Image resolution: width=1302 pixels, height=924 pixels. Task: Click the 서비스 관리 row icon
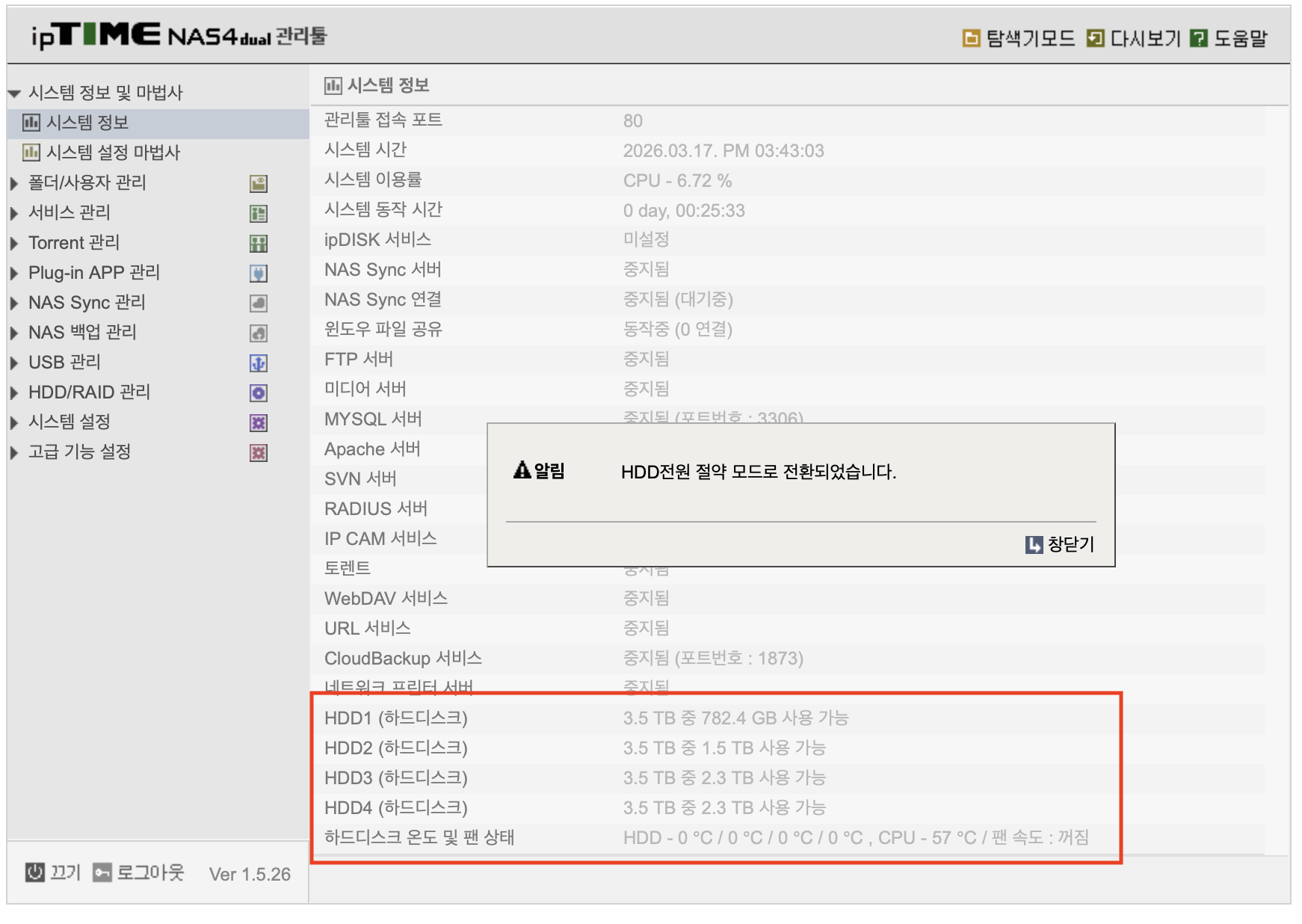(x=259, y=213)
